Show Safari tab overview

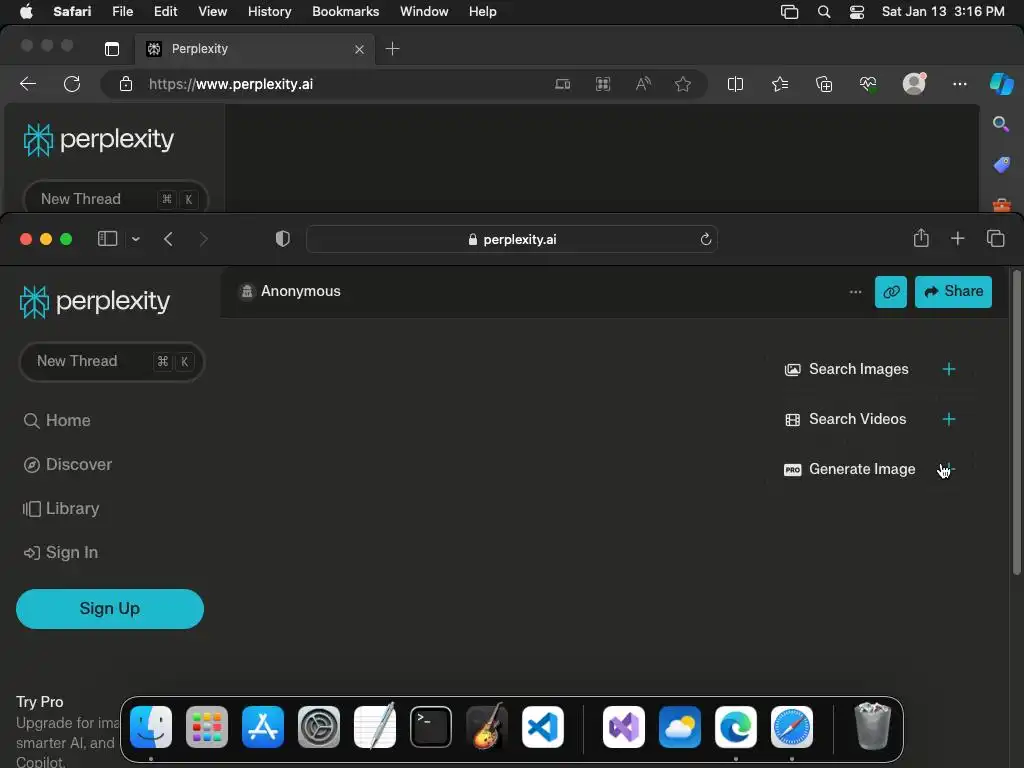pyautogui.click(x=995, y=239)
